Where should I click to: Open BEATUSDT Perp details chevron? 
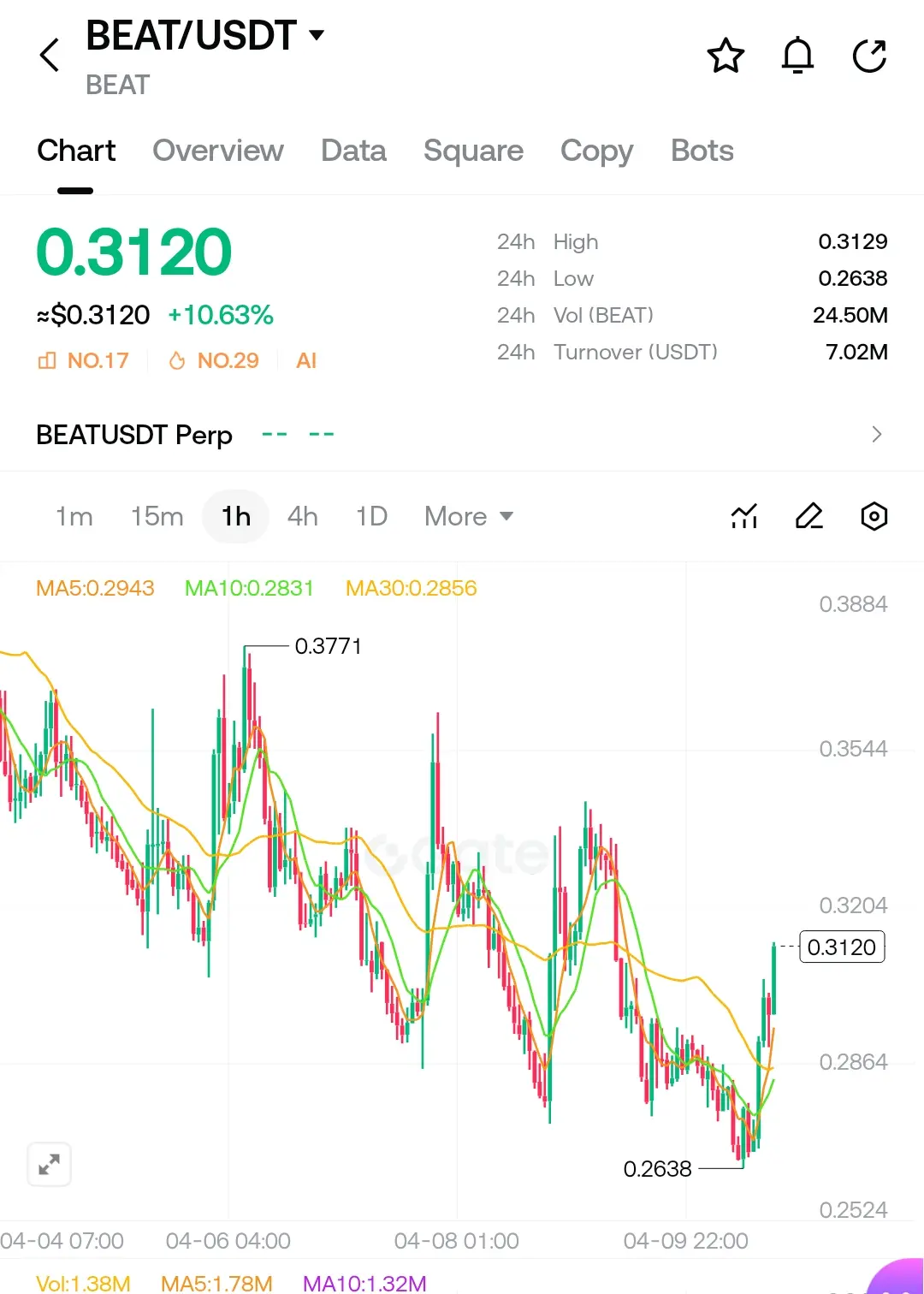point(876,434)
